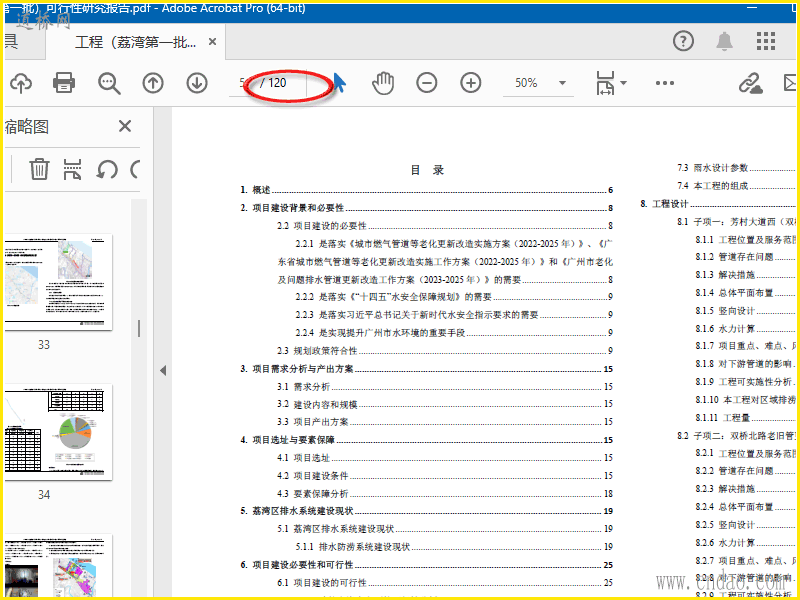Zoom out with the minus button
This screenshot has width=800, height=600.
pyautogui.click(x=427, y=83)
